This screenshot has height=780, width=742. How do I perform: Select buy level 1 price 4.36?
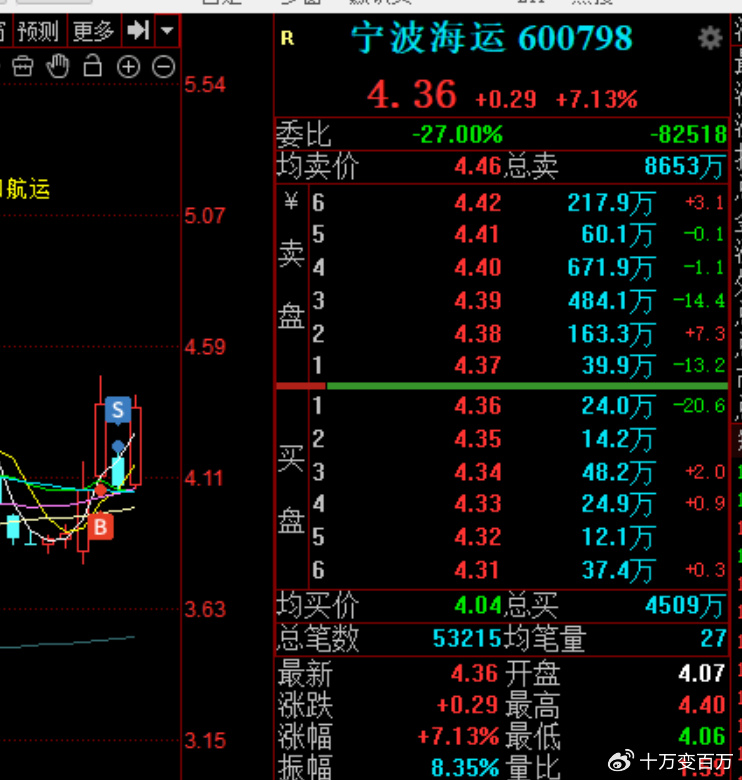[x=477, y=407]
